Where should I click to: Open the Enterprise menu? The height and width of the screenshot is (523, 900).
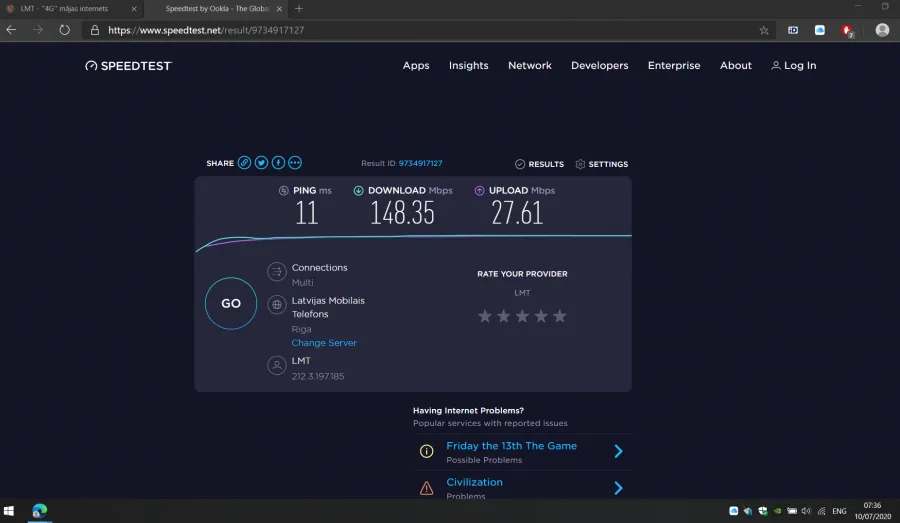(x=674, y=65)
